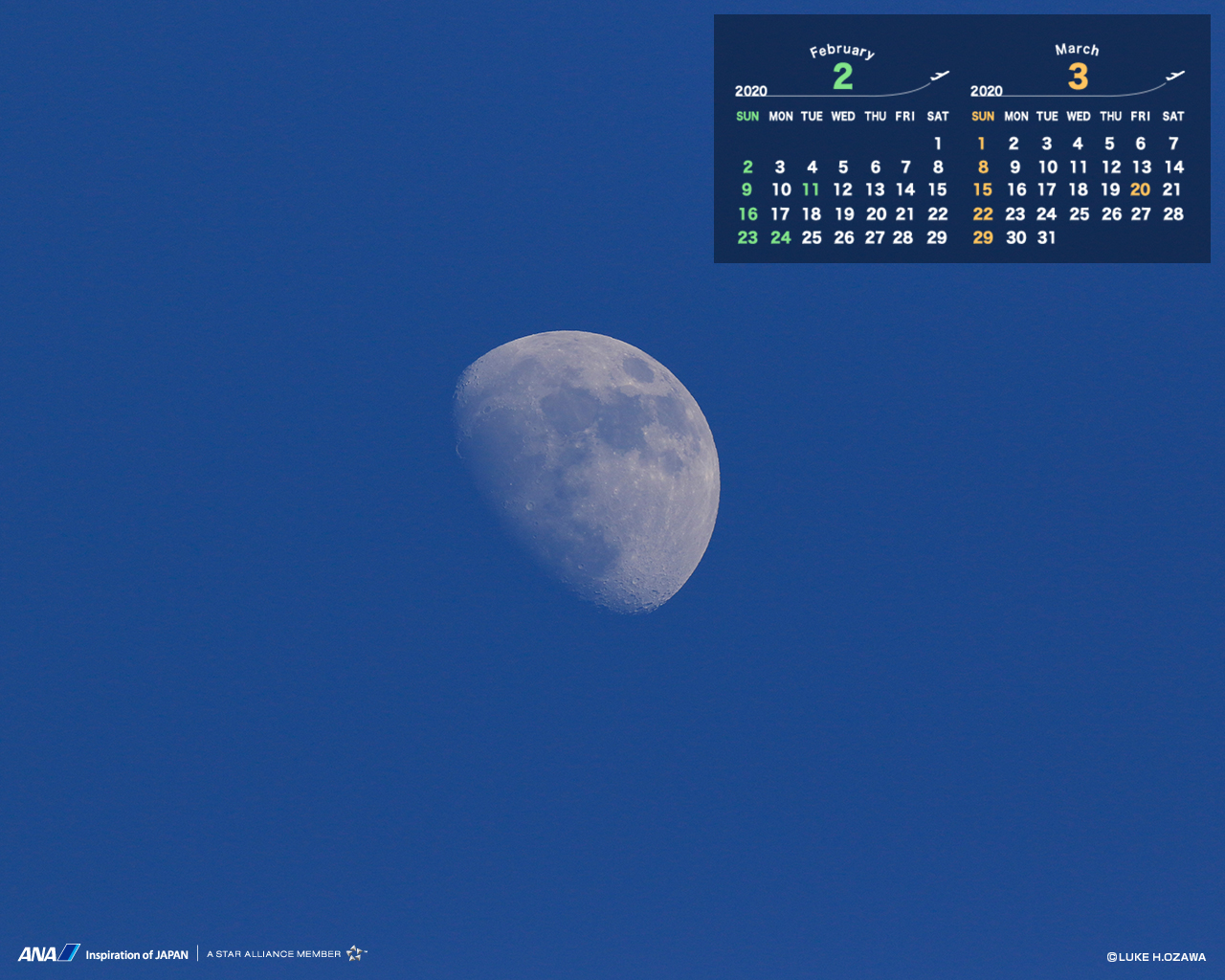Select February 29 in the calendar
1225x980 pixels.
pyautogui.click(x=937, y=237)
